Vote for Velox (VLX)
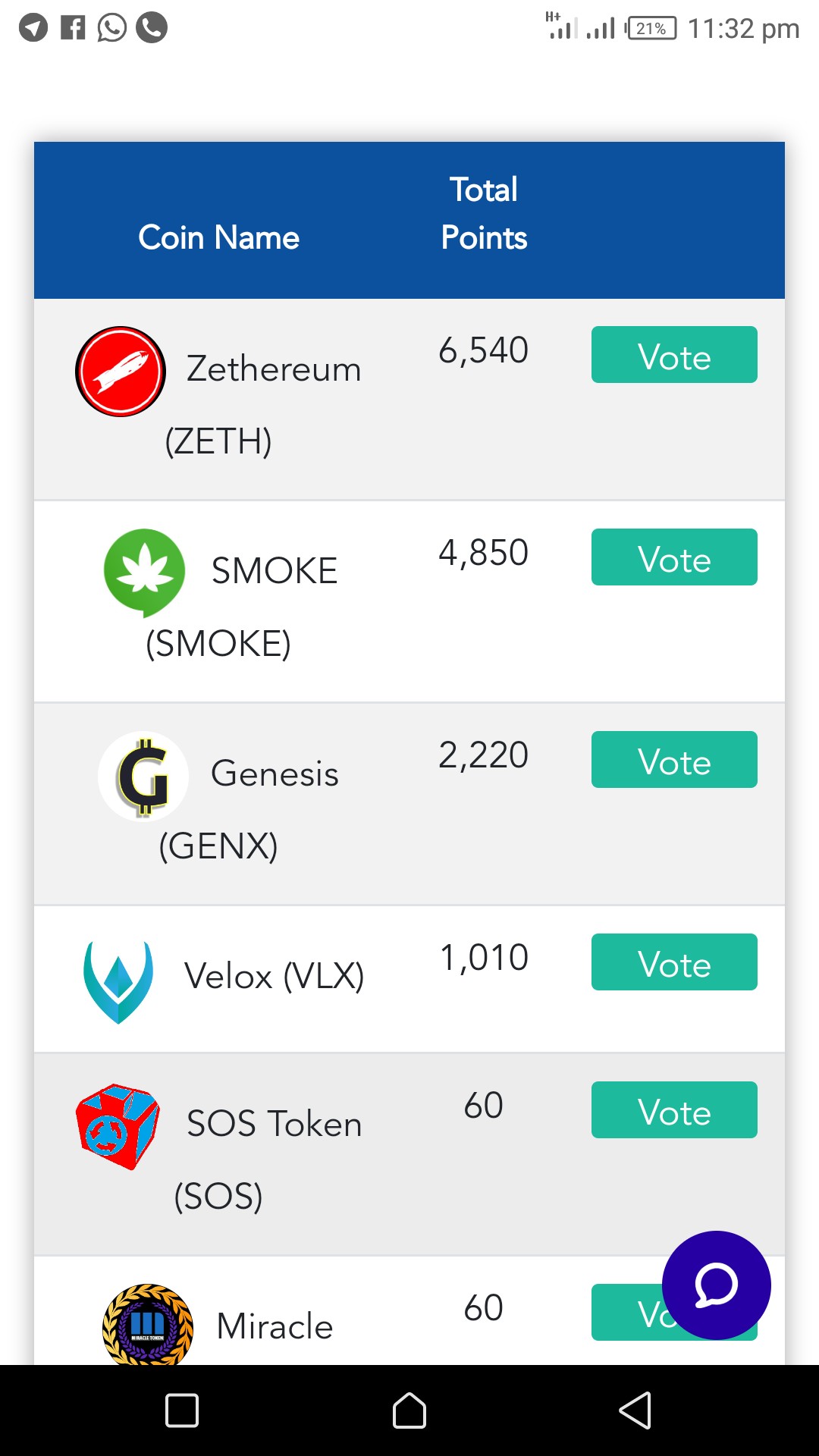 click(x=674, y=962)
